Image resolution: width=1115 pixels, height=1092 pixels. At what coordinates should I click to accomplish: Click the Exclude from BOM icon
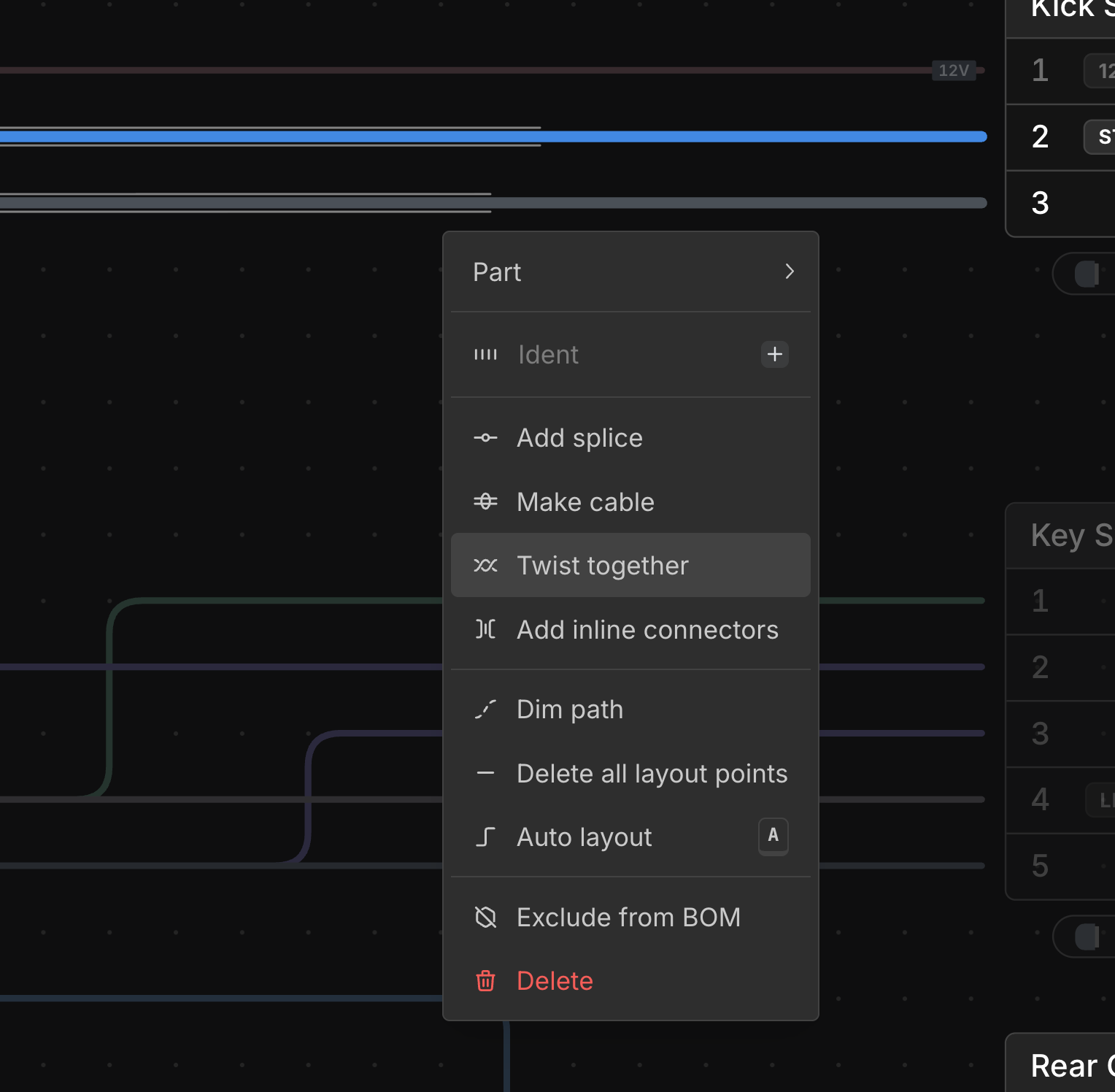tap(485, 917)
